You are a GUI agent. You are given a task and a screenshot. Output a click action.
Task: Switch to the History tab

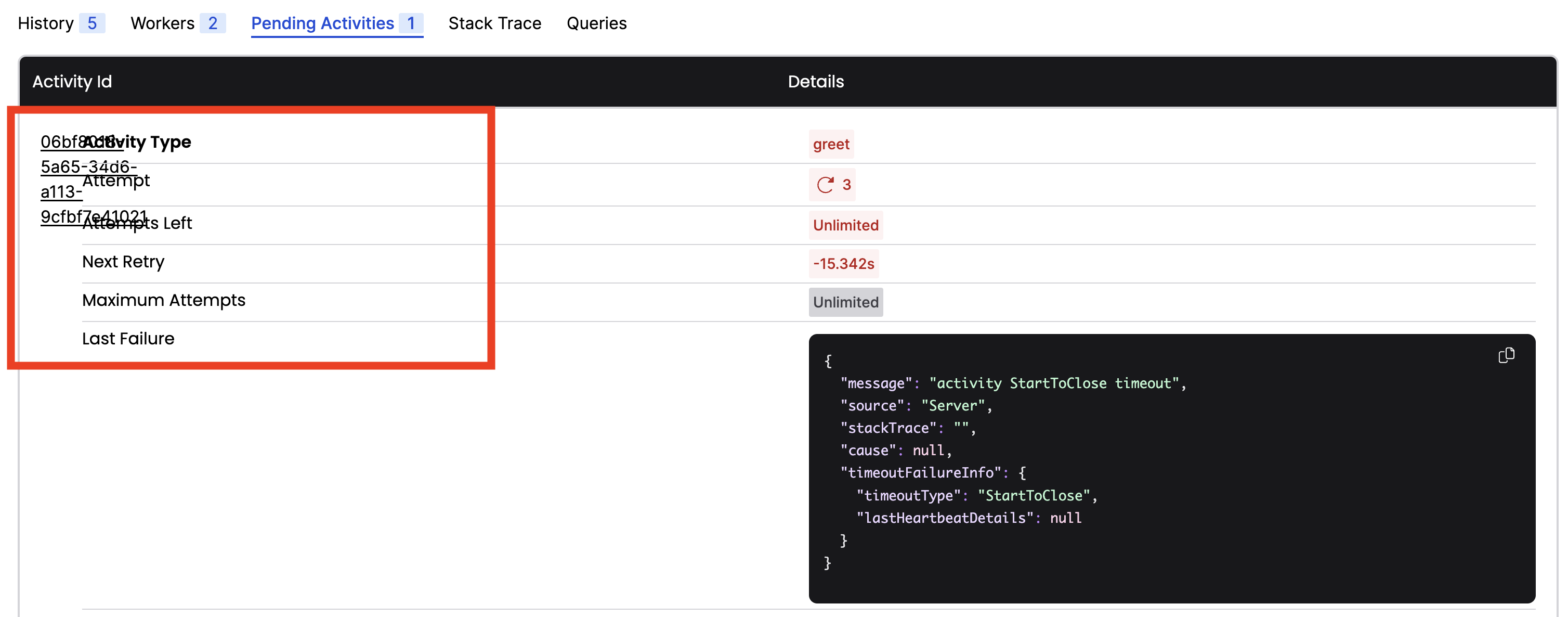pyautogui.click(x=46, y=23)
